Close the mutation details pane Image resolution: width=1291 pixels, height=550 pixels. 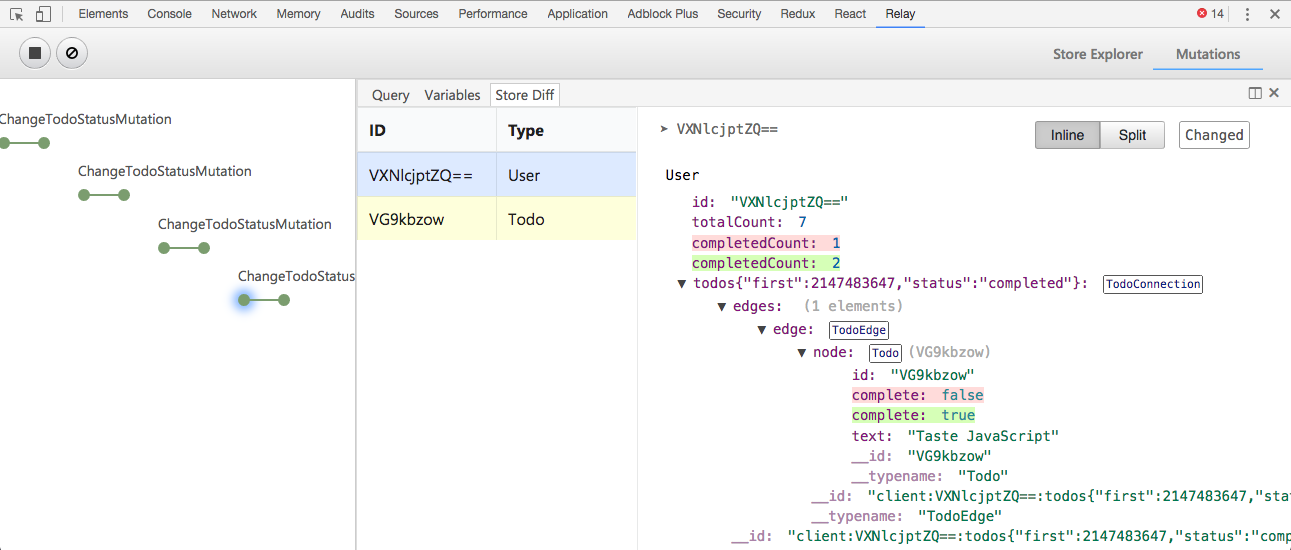[x=1274, y=93]
